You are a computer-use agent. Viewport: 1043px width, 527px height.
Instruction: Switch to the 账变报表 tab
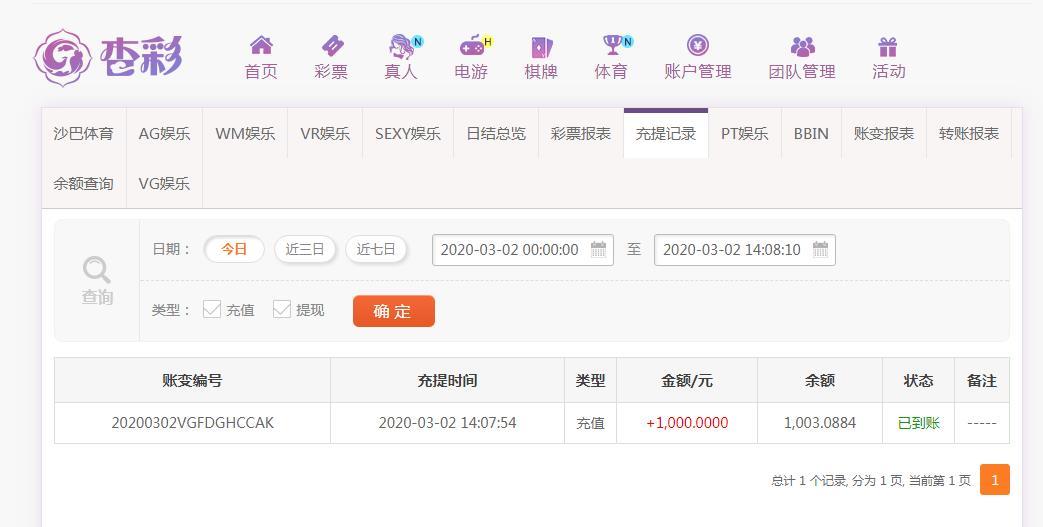(x=884, y=134)
